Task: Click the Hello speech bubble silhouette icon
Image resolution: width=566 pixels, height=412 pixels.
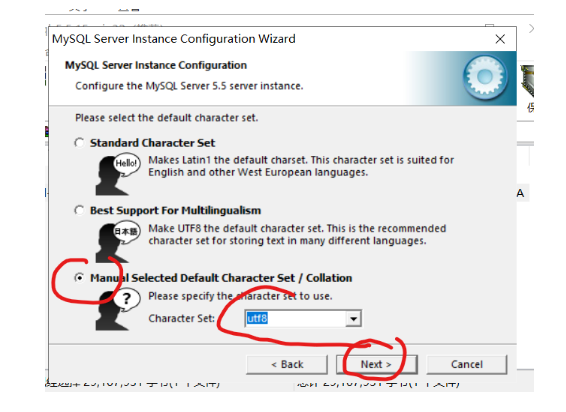Action: pyautogui.click(x=118, y=175)
